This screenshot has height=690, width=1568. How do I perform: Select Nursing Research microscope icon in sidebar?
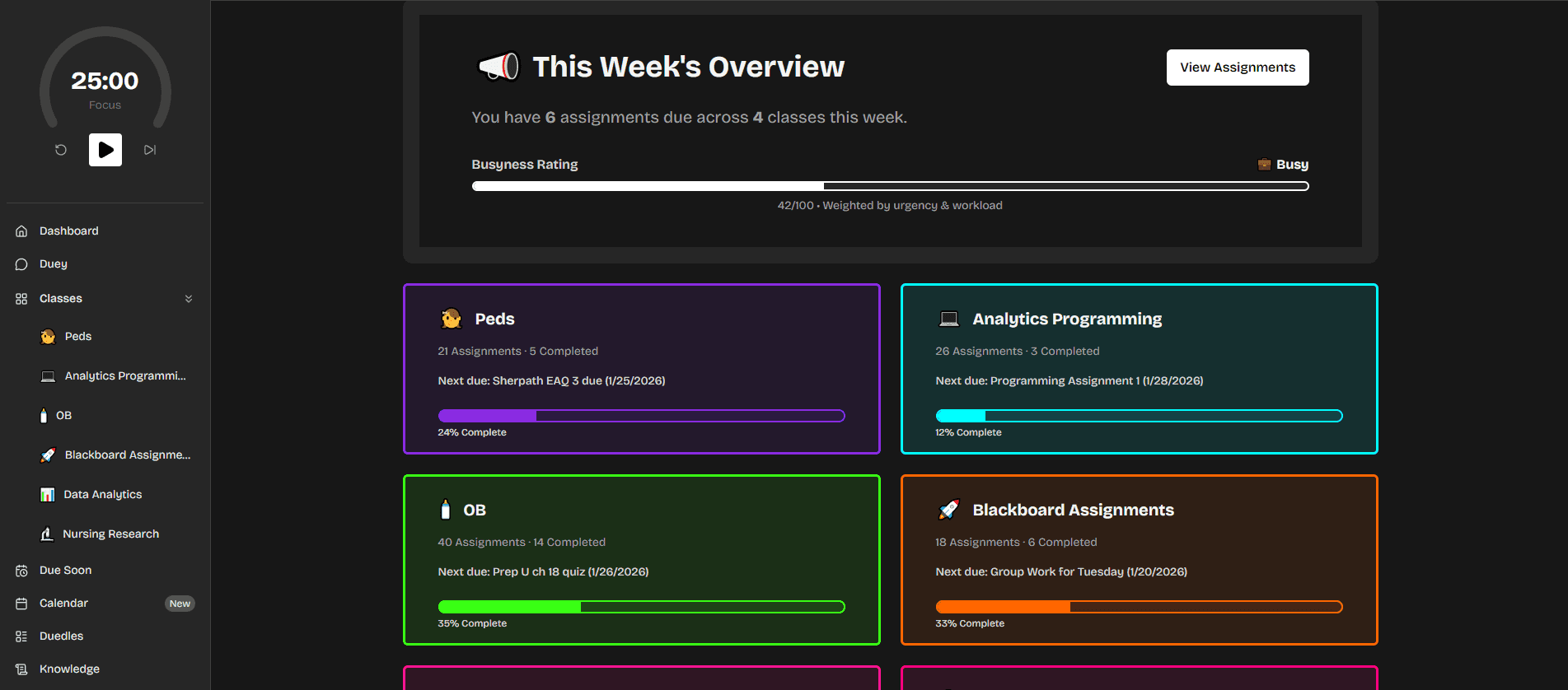point(47,534)
